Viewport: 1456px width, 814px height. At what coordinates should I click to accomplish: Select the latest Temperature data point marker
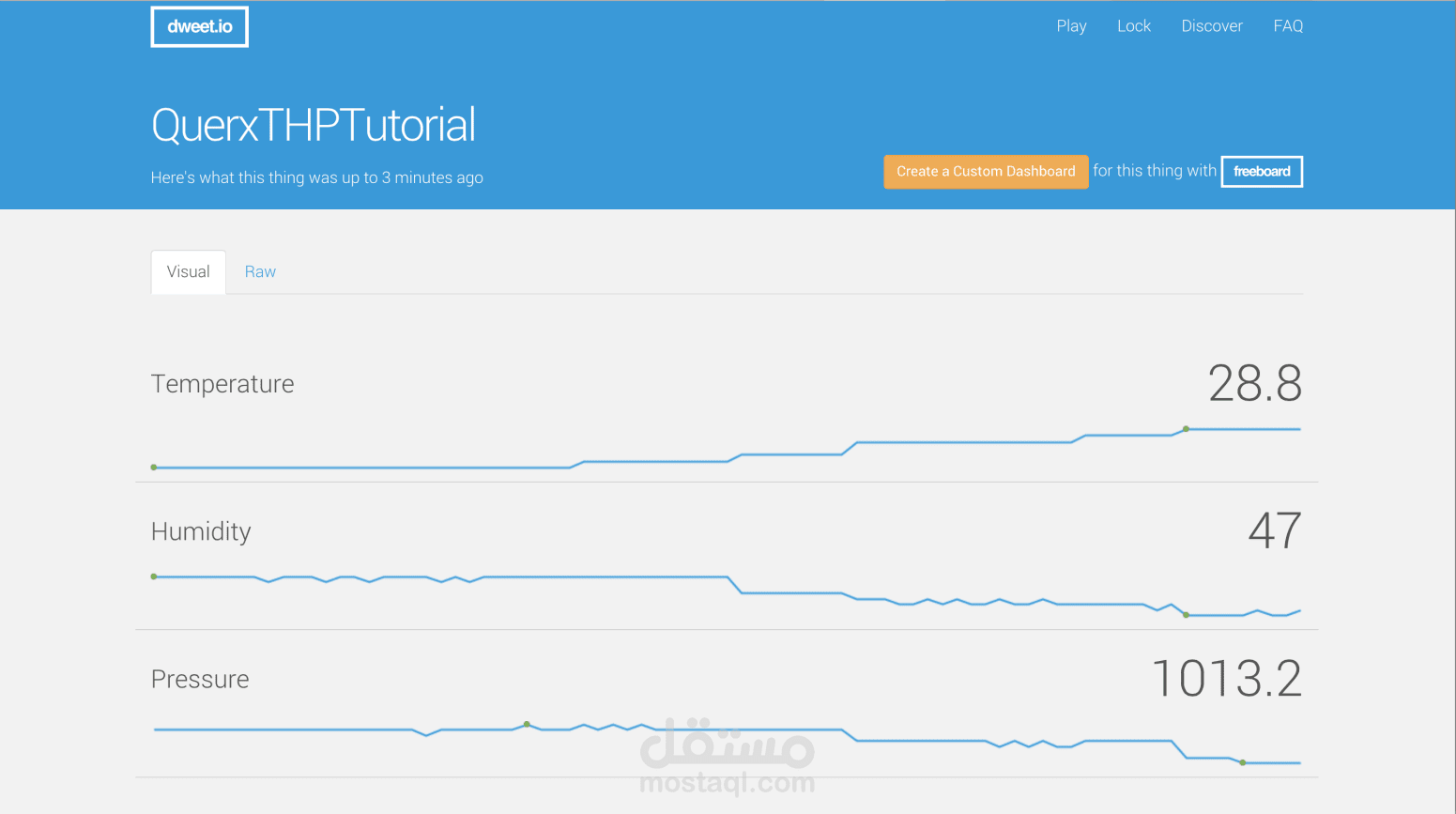(x=1186, y=428)
